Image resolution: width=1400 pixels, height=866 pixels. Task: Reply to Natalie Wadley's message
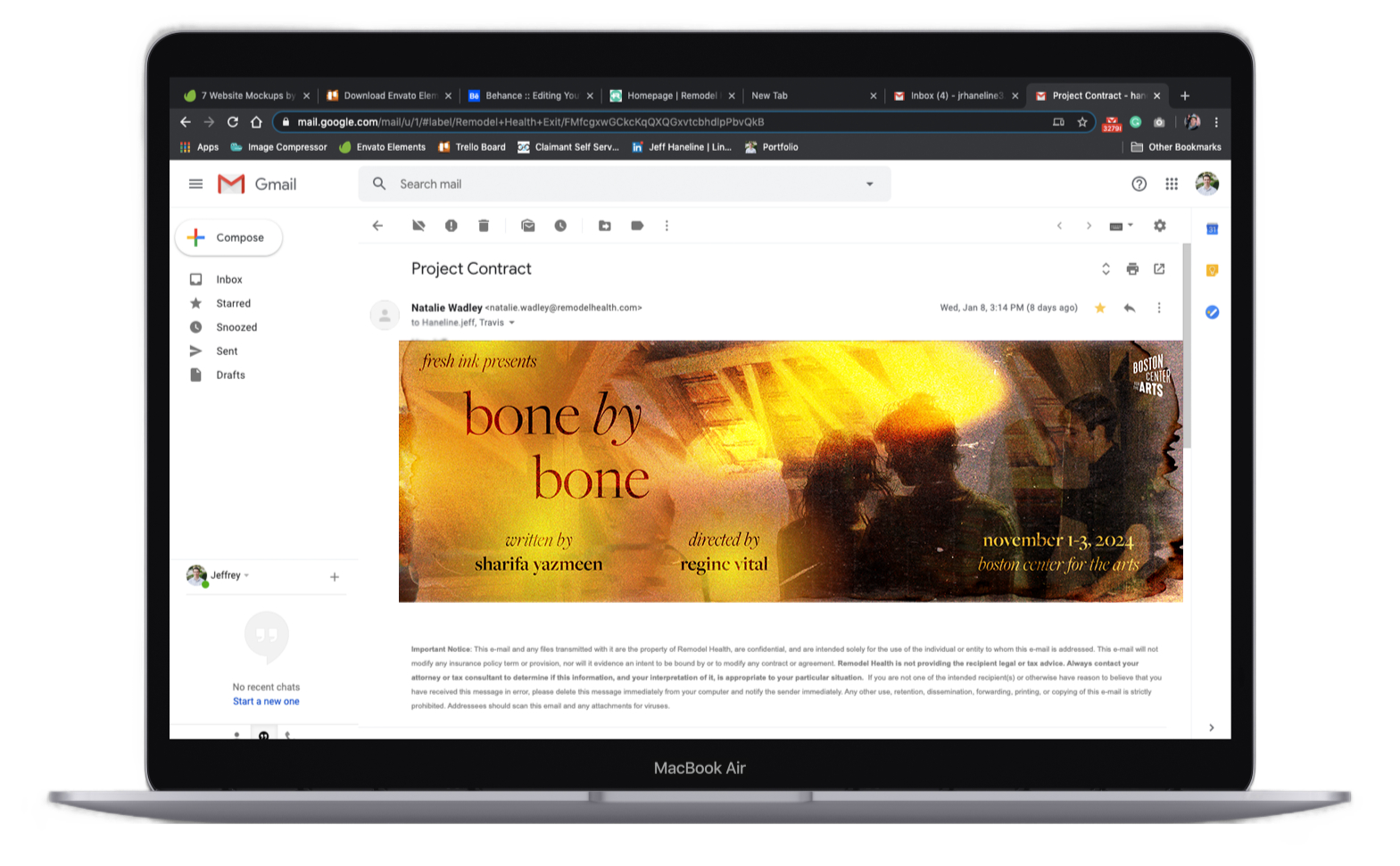(1130, 308)
